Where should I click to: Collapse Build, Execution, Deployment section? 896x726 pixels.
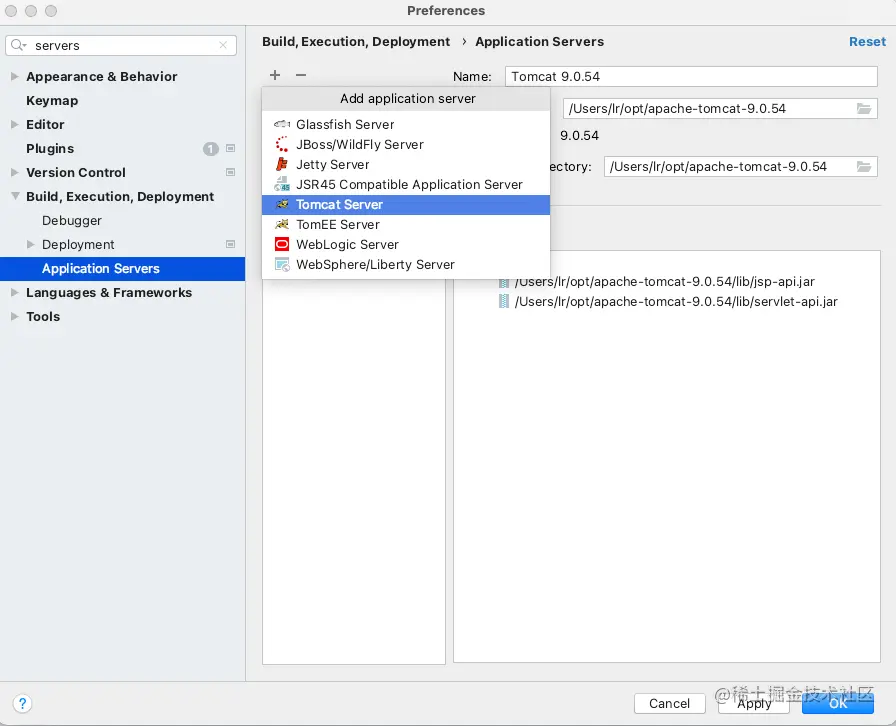(15, 197)
